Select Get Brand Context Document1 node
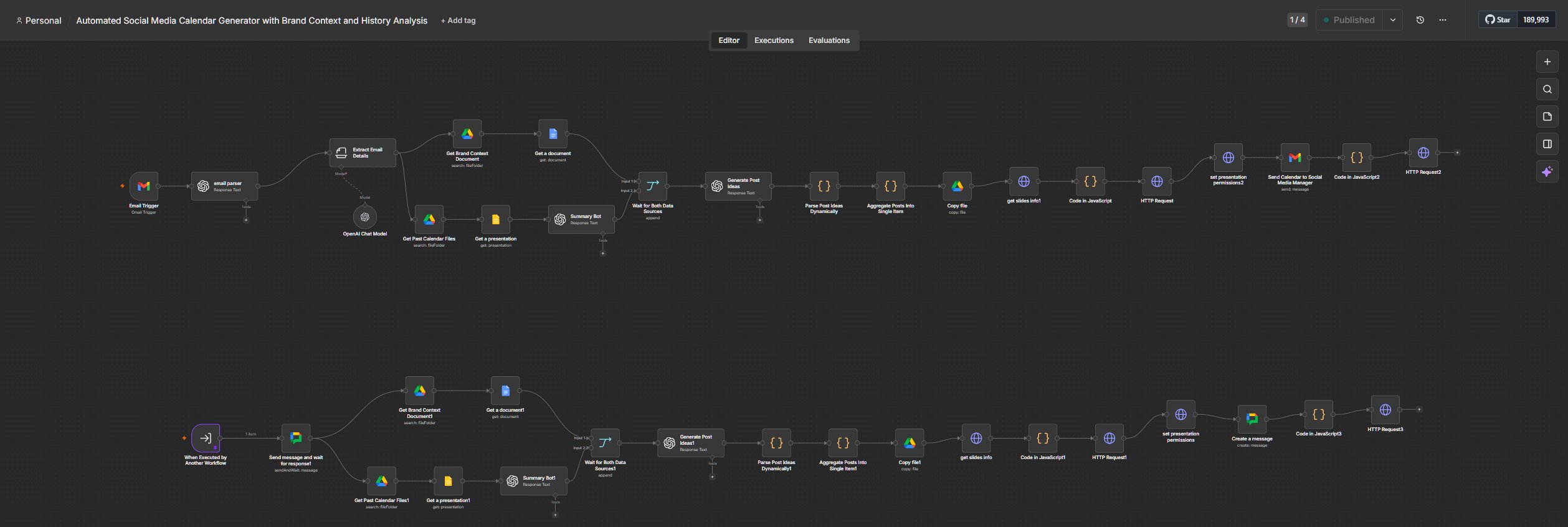Screen dimensions: 1568x527 coord(420,391)
